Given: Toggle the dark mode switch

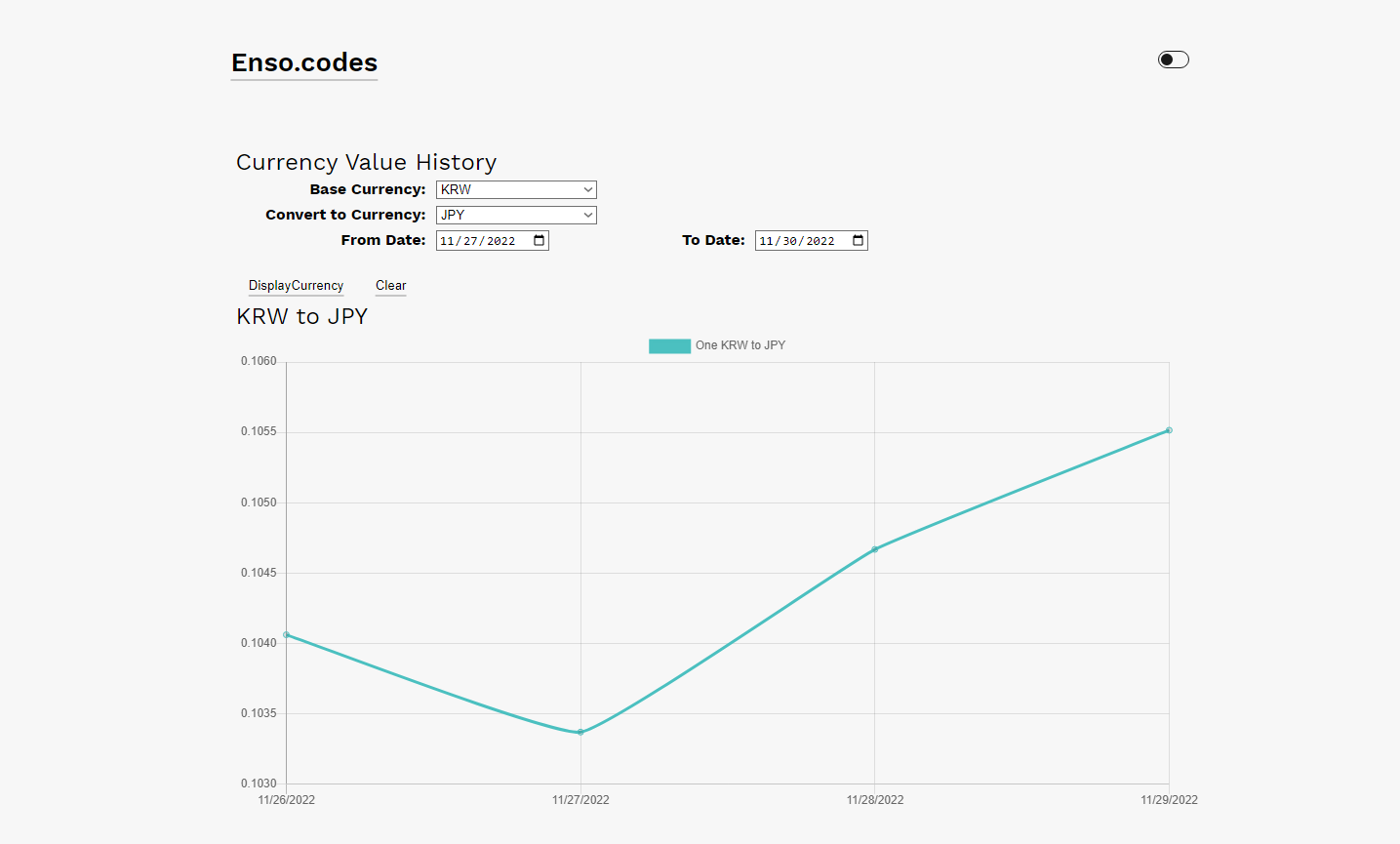Looking at the screenshot, I should [1173, 60].
